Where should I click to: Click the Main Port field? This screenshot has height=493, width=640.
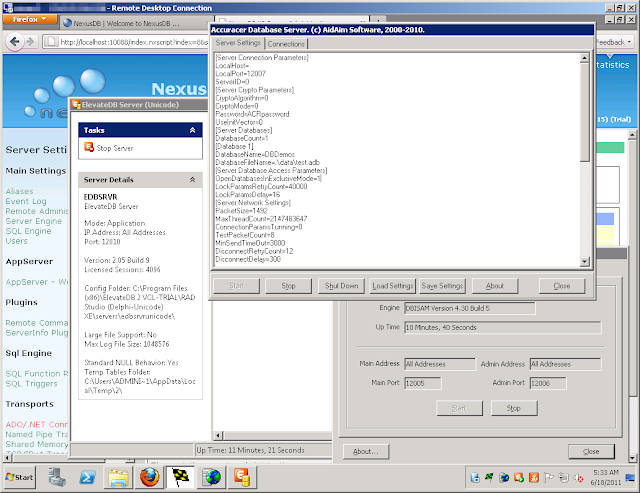[422, 383]
